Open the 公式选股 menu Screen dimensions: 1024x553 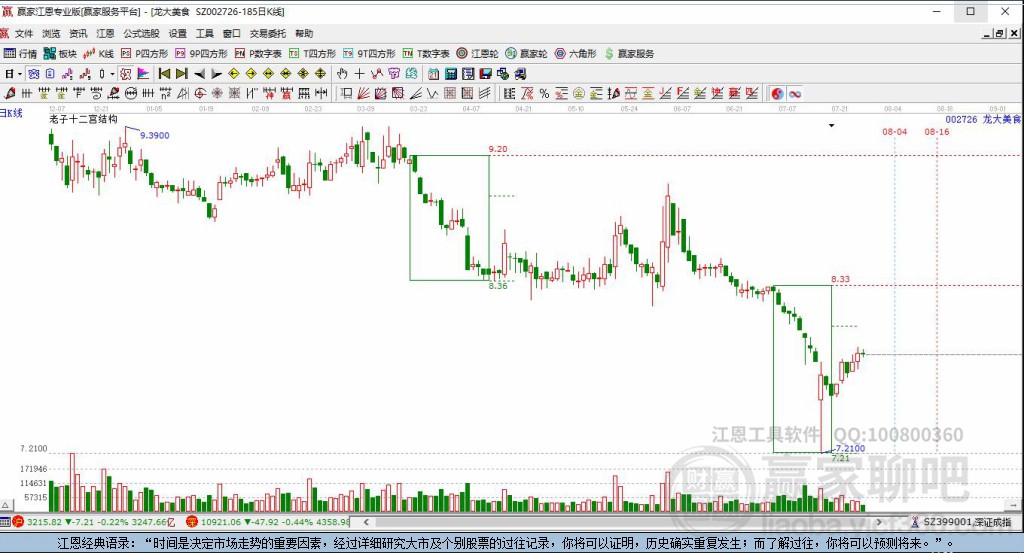click(142, 33)
